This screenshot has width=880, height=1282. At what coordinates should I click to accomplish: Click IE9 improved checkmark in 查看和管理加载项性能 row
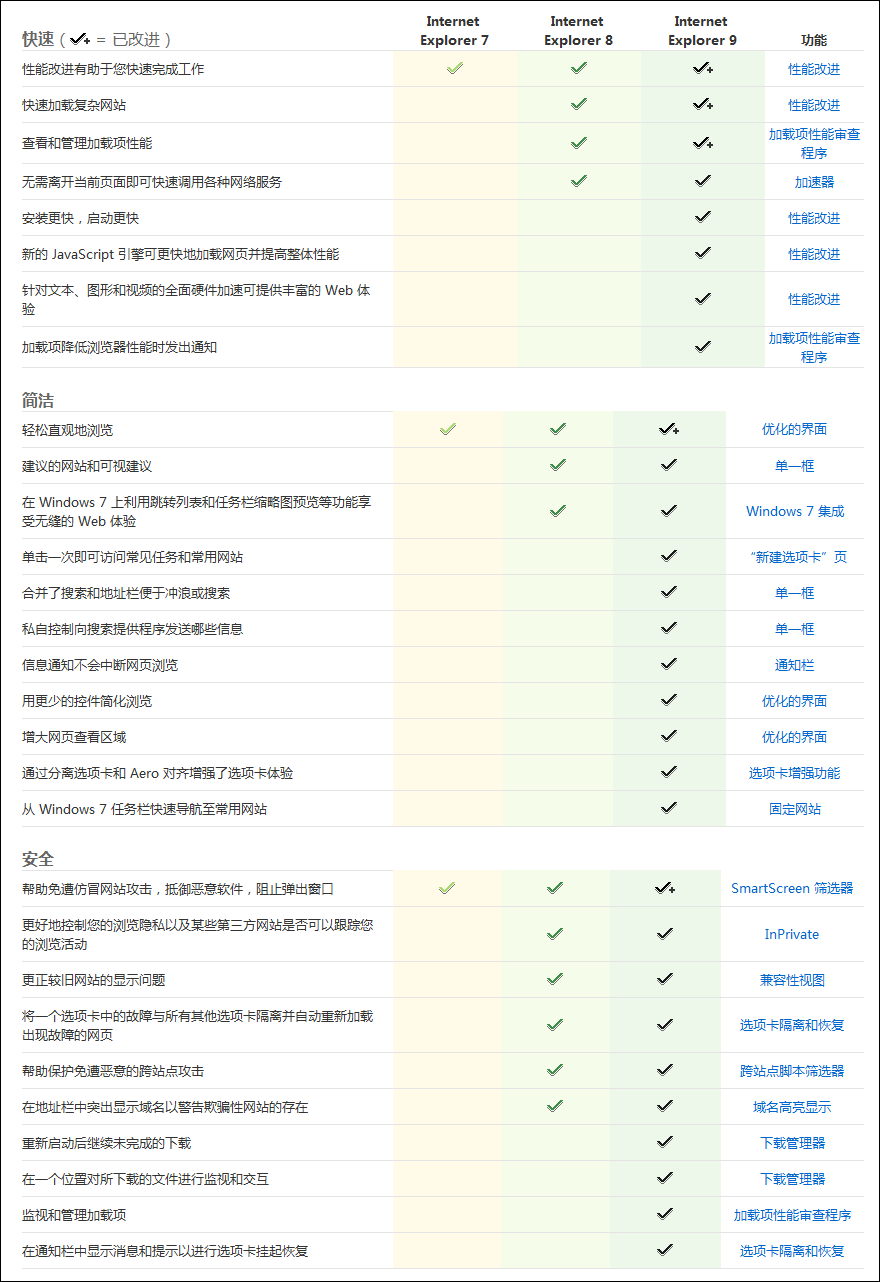pos(703,143)
